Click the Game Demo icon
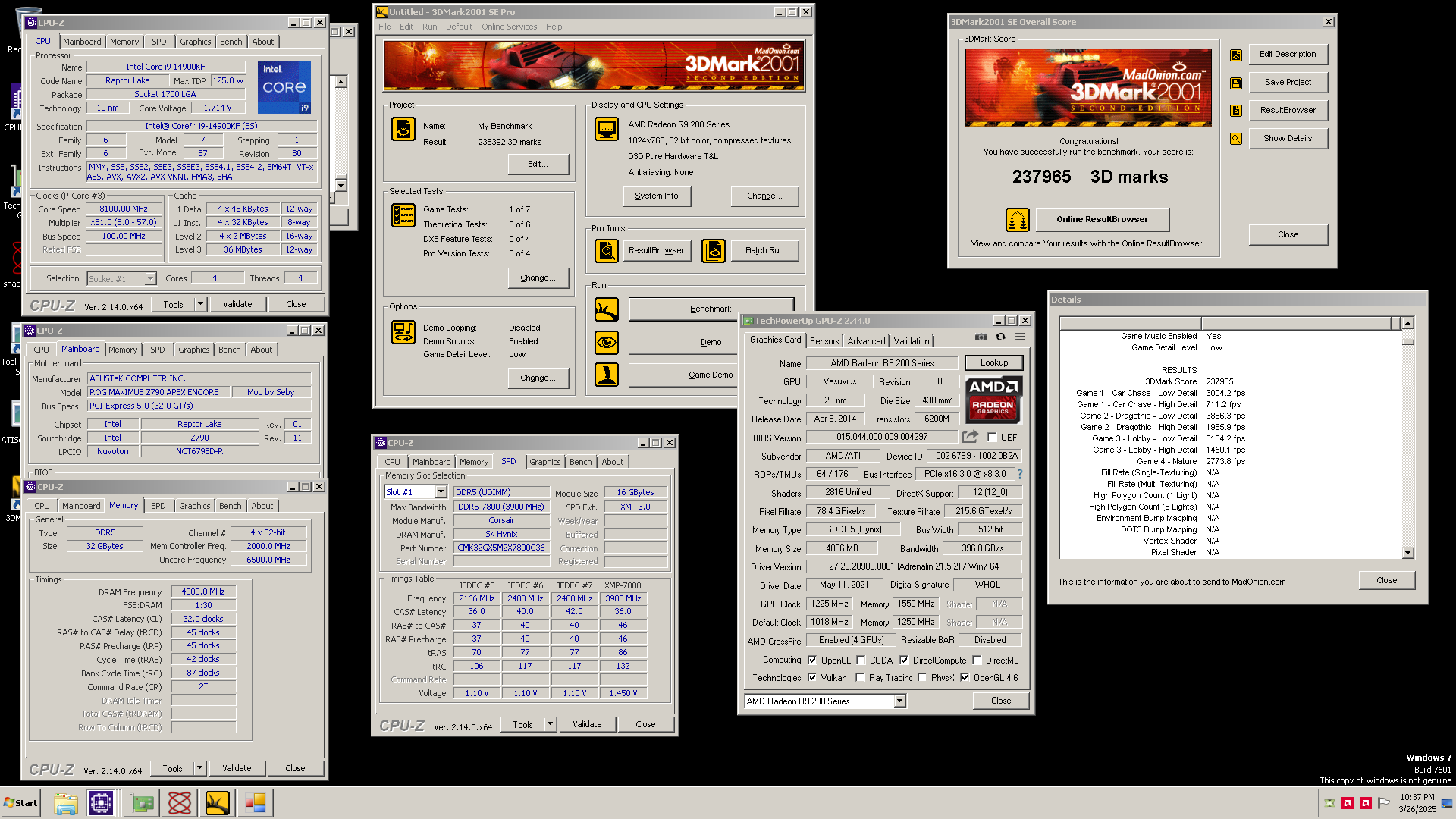The width and height of the screenshot is (1456, 819). click(607, 375)
